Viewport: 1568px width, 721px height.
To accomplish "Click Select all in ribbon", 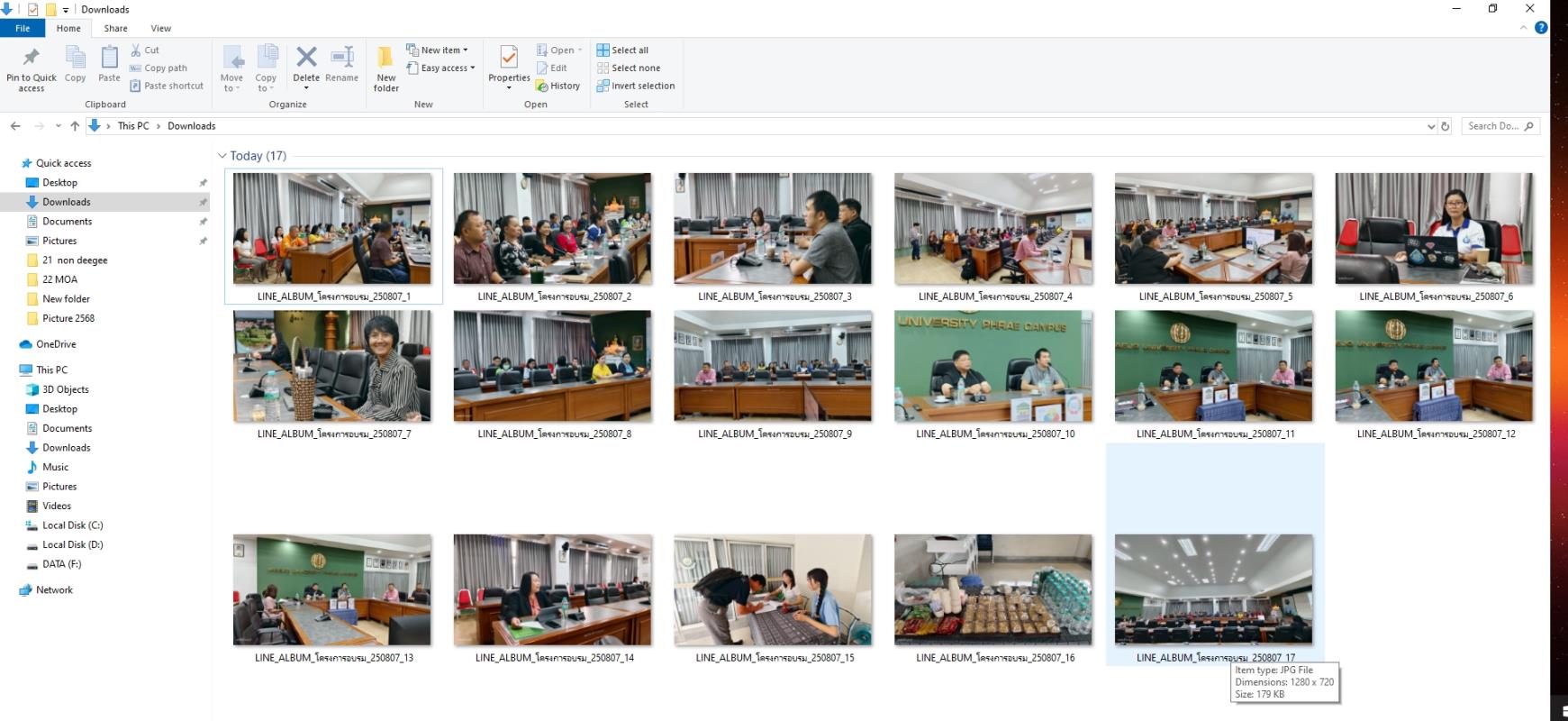I will (x=622, y=50).
